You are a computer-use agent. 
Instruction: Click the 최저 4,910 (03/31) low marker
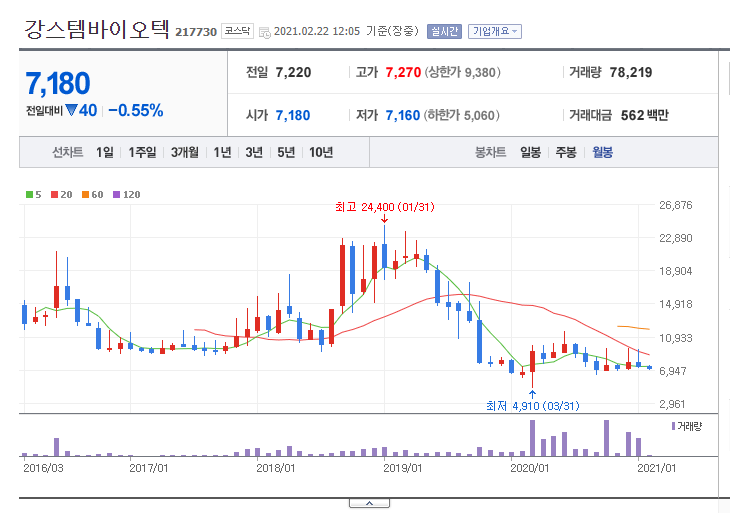533,406
